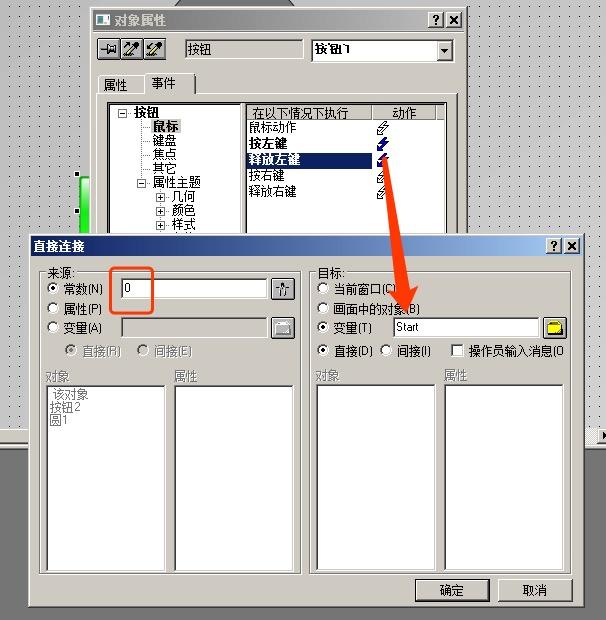Click the target variable field containing Start
The image size is (606, 620).
tap(466, 327)
